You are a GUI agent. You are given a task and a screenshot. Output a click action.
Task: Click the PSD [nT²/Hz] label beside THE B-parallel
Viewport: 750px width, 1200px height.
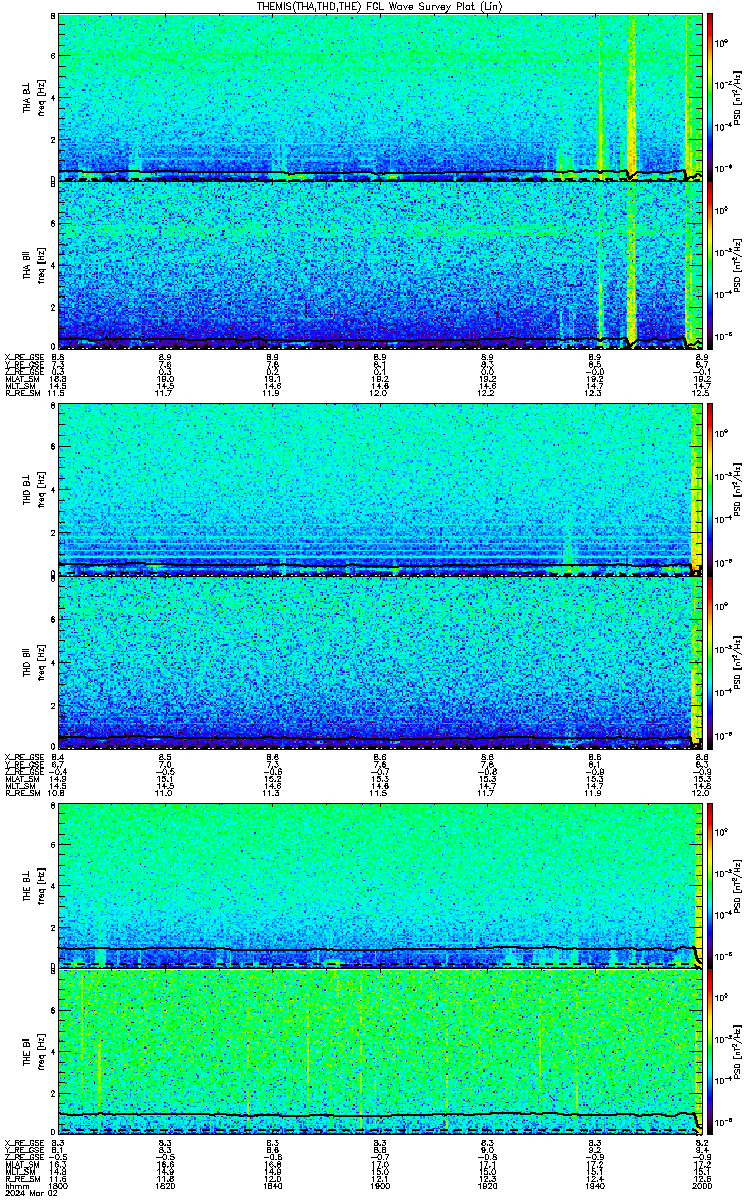pyautogui.click(x=737, y=1053)
